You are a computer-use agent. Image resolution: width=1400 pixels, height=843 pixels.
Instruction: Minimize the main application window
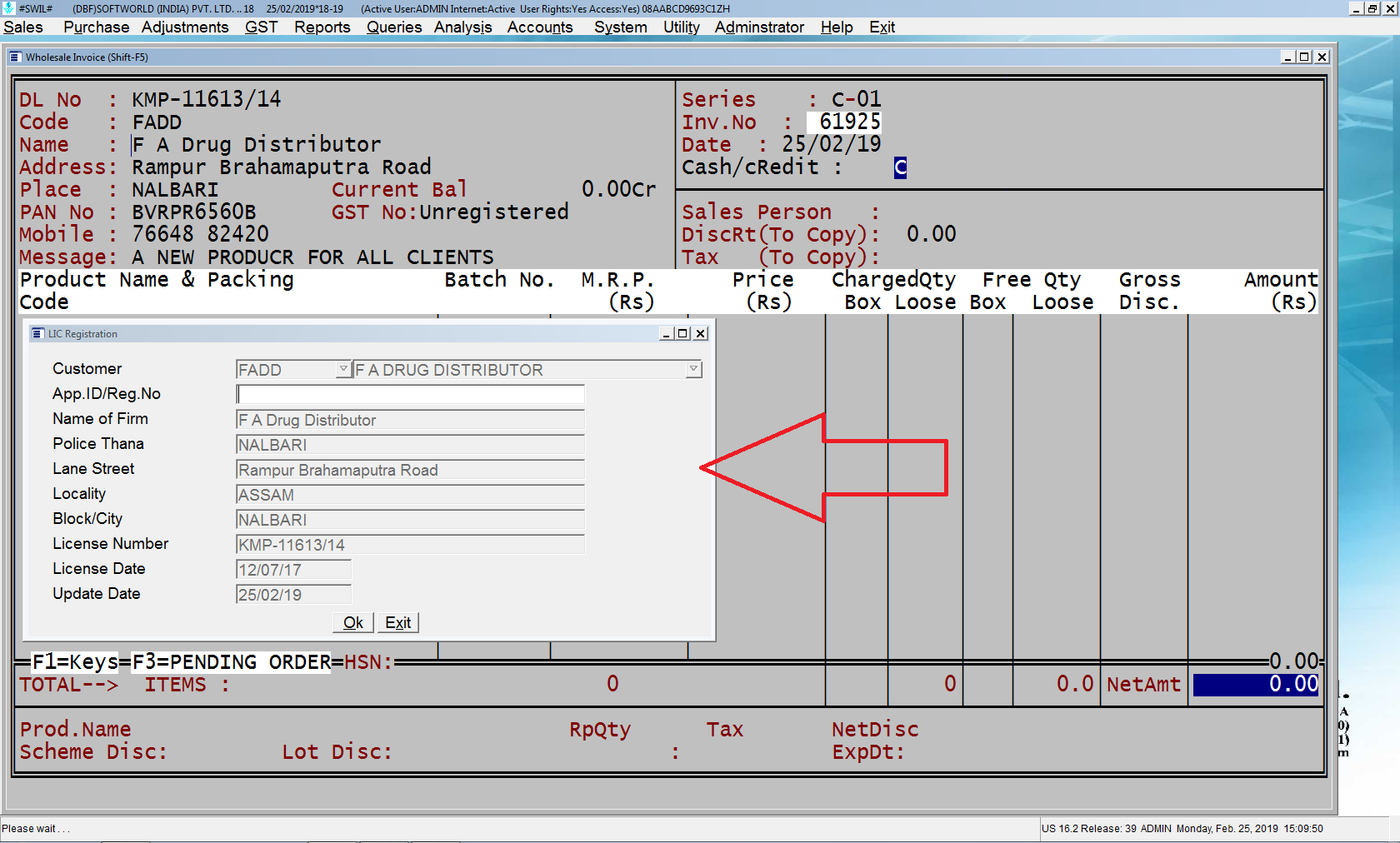tap(1356, 8)
